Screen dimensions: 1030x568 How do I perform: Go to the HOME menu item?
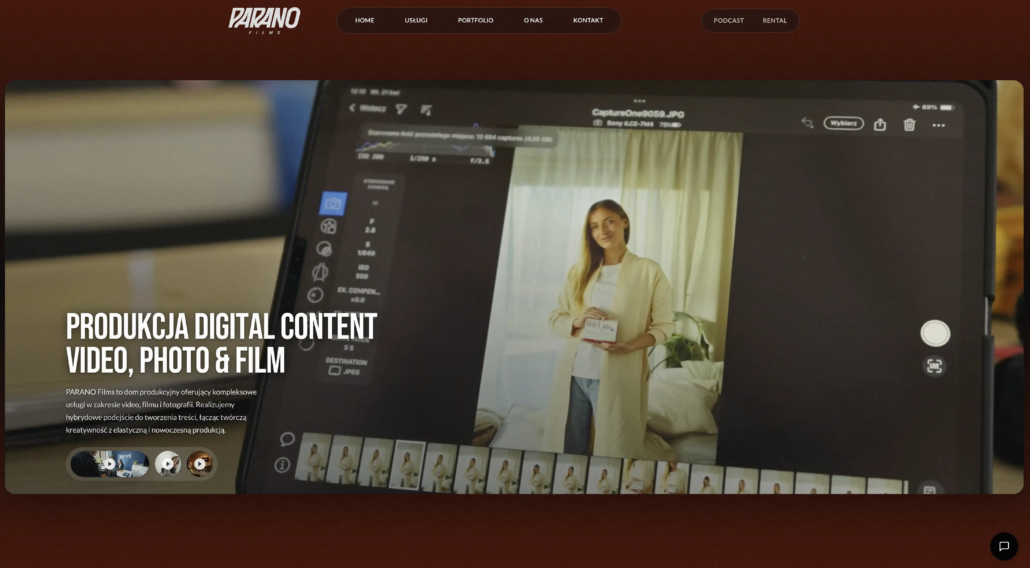click(365, 20)
